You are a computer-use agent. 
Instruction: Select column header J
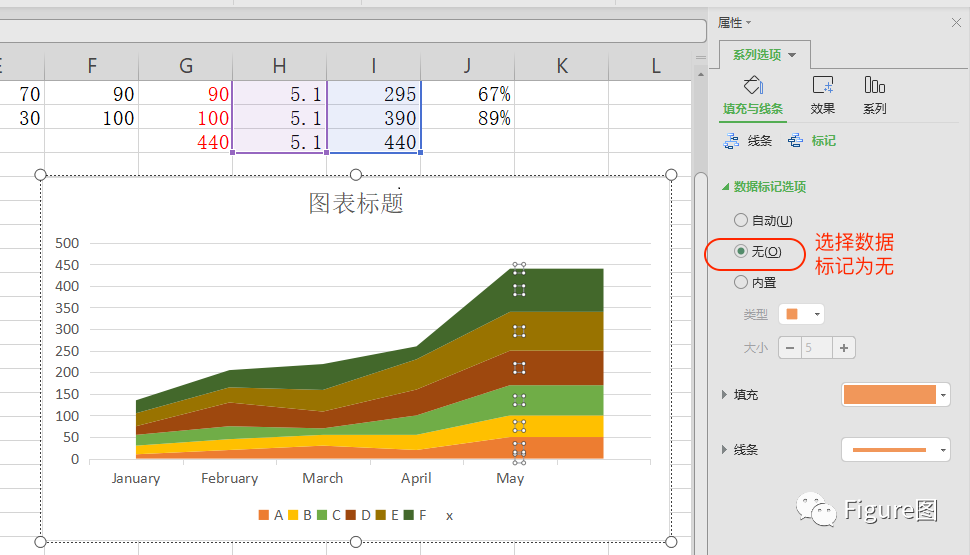468,66
